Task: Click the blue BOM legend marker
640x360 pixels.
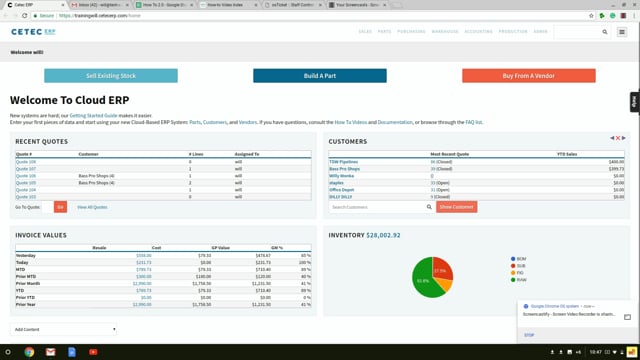Action: pos(513,259)
